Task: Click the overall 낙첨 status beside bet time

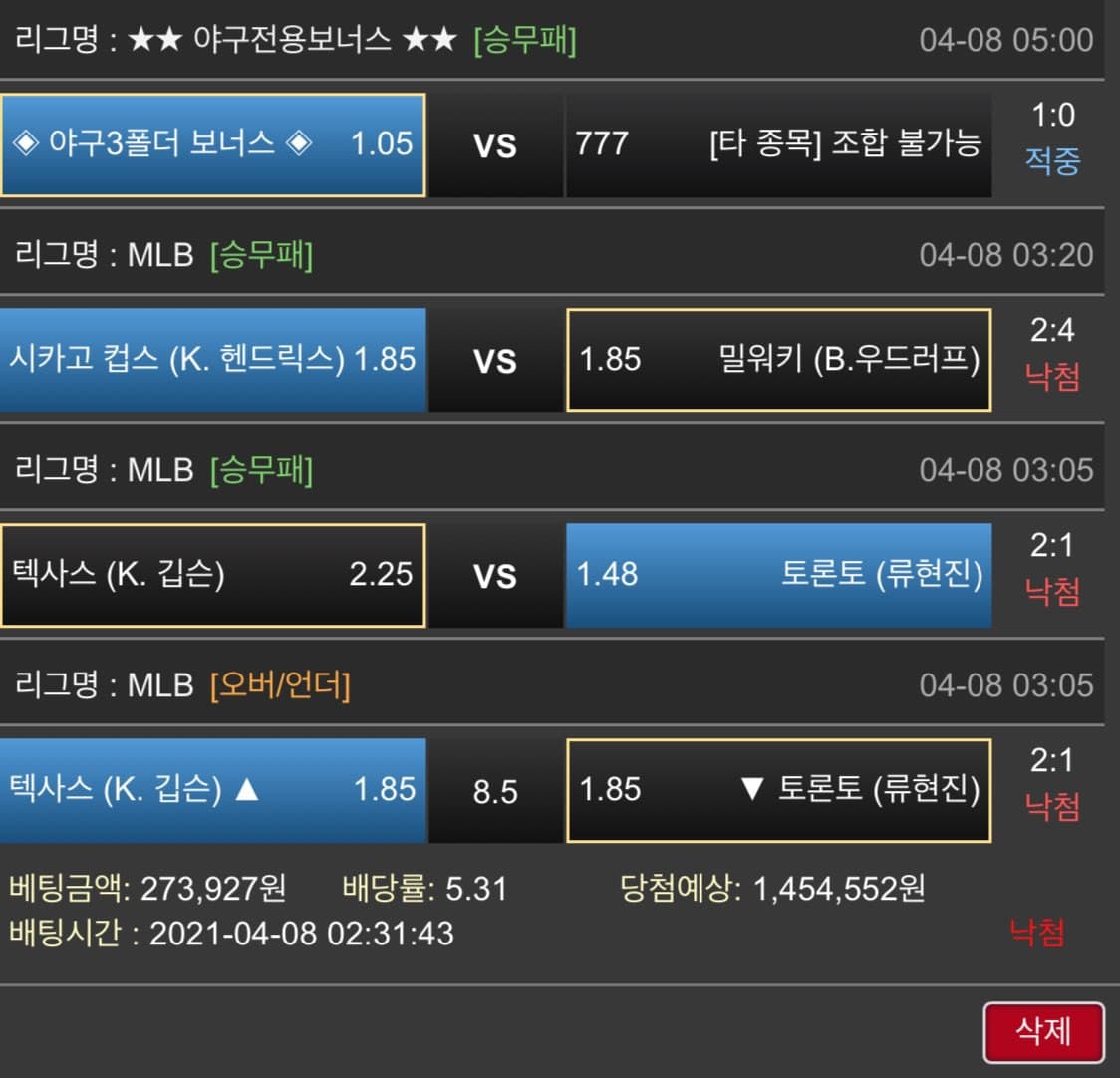Action: tap(1036, 933)
